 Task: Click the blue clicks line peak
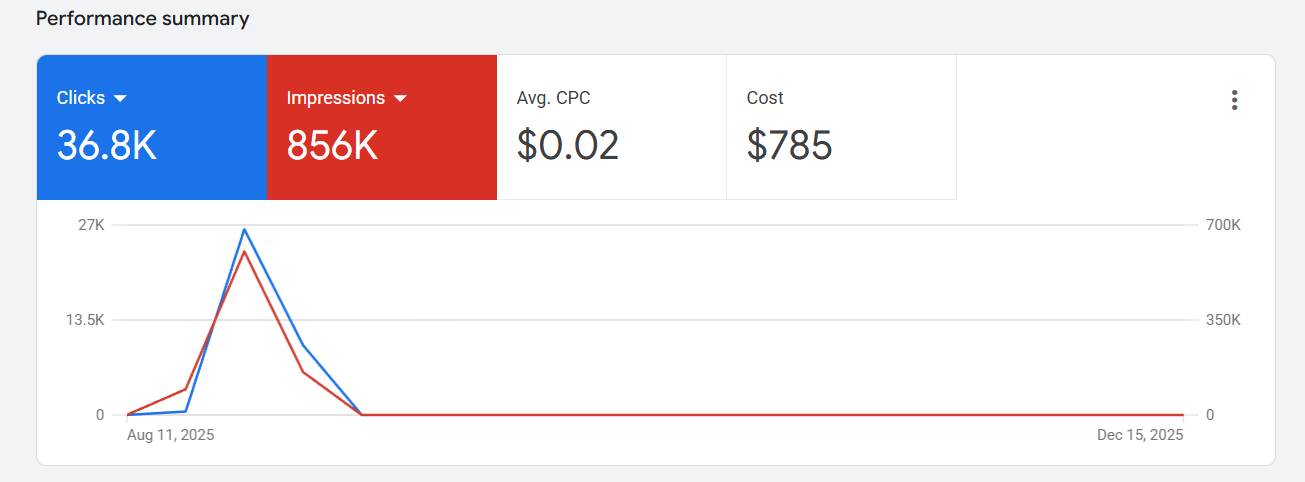pos(244,230)
